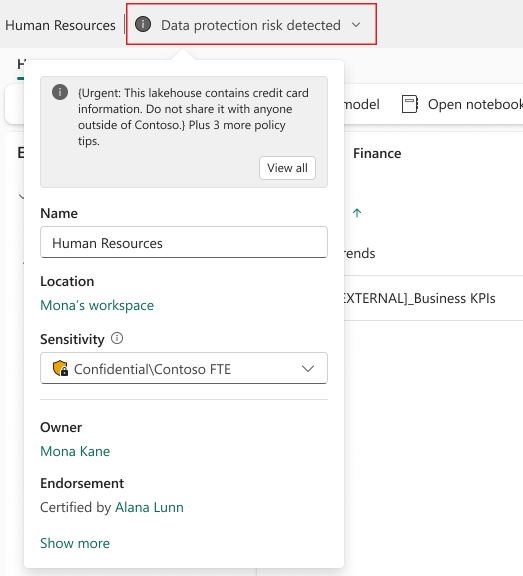
Task: Click the Name field containing Human Resources
Action: [184, 242]
